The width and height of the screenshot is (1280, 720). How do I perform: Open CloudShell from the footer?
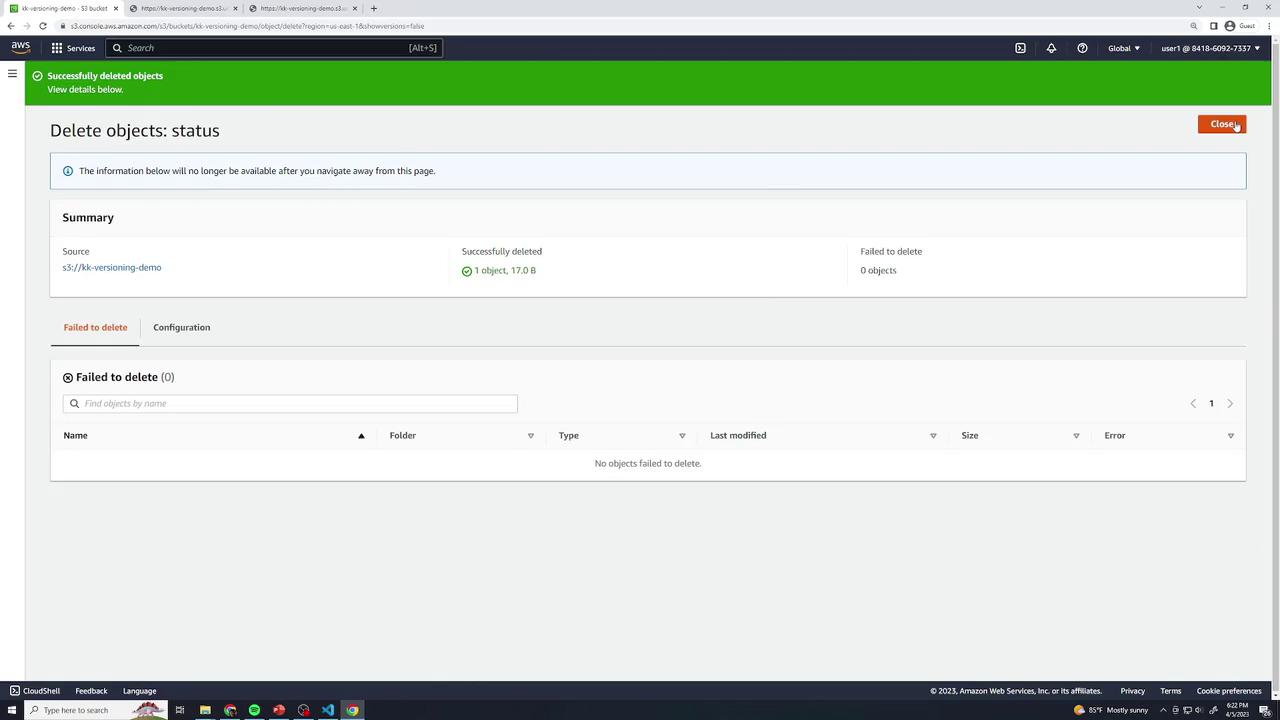(35, 691)
